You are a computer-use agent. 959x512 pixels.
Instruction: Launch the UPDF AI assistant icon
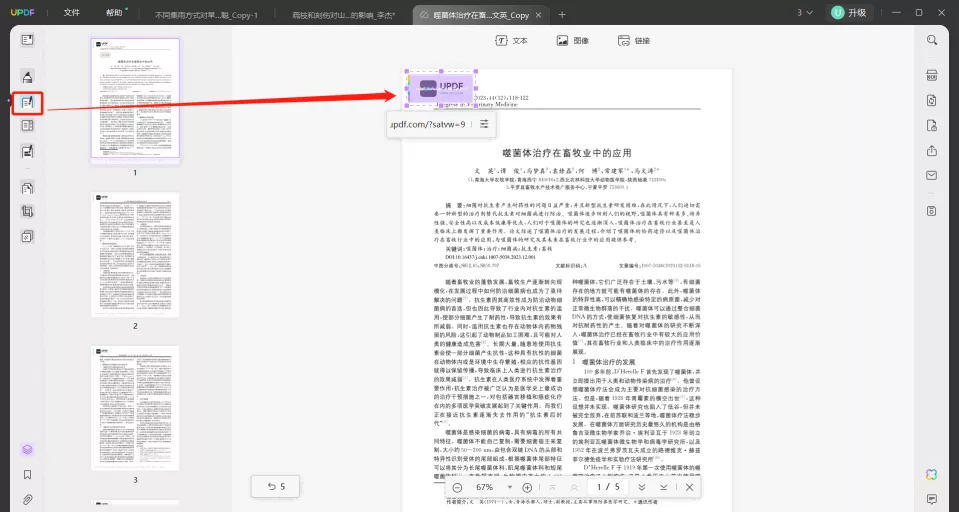click(931, 475)
